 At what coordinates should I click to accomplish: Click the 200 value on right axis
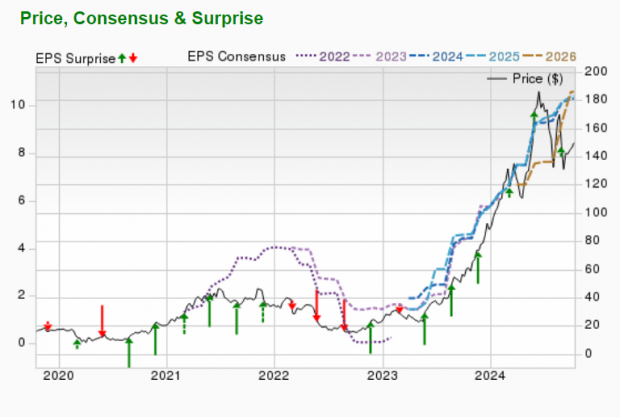click(x=596, y=71)
